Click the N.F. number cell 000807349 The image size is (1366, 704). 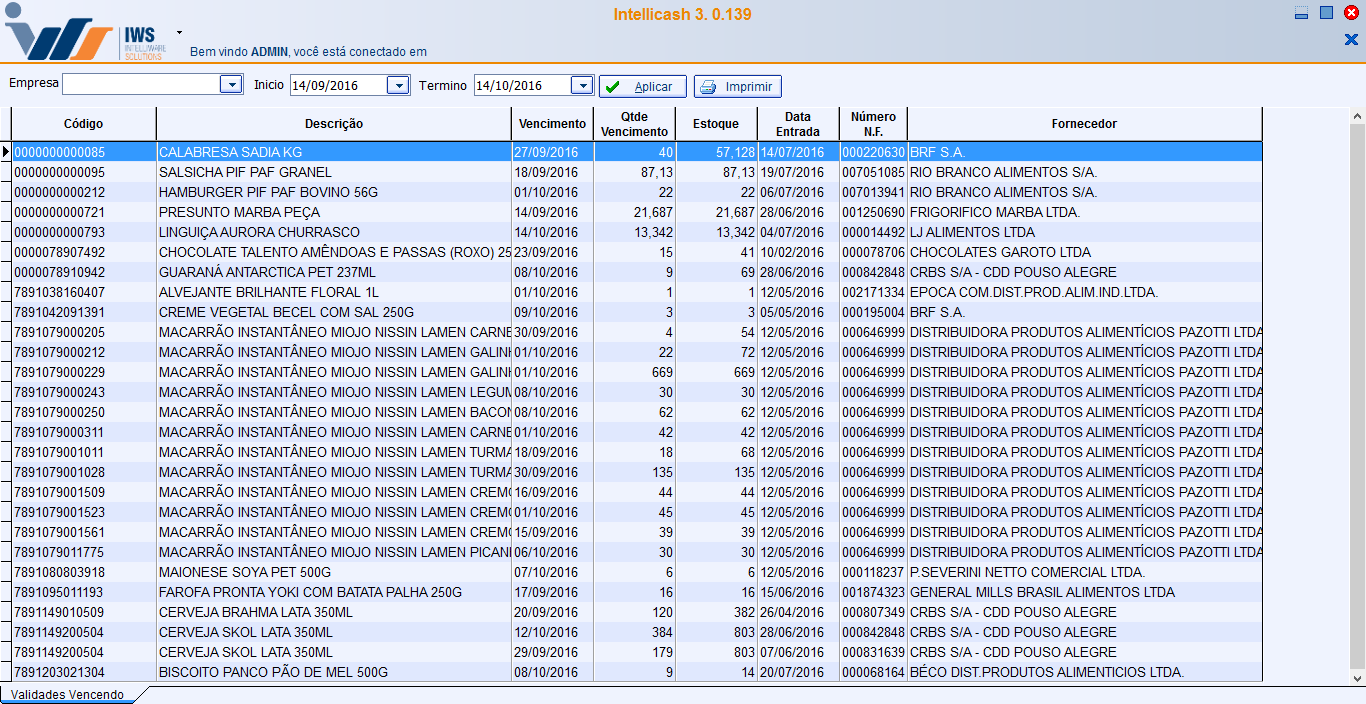873,612
